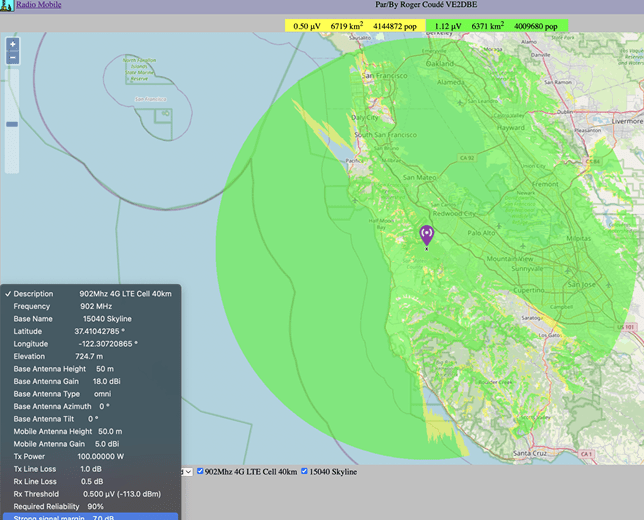Screen dimensions: 644x520
Task: Choose Strong signal margin highlighted entry
Action: pos(90,516)
